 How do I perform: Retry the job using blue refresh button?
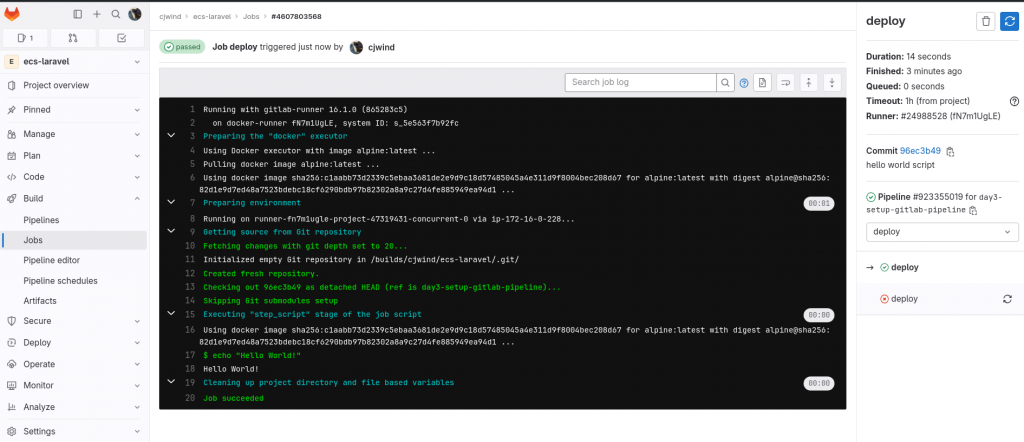[1010, 21]
